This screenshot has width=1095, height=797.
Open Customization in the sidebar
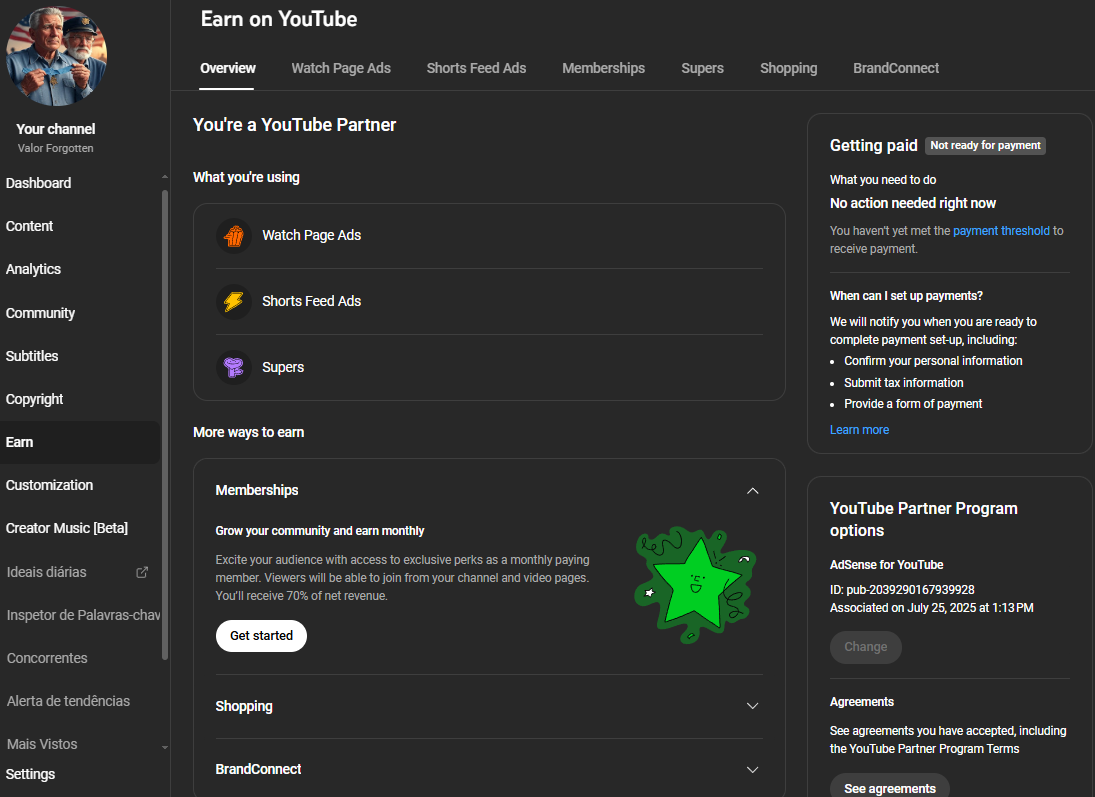(50, 485)
